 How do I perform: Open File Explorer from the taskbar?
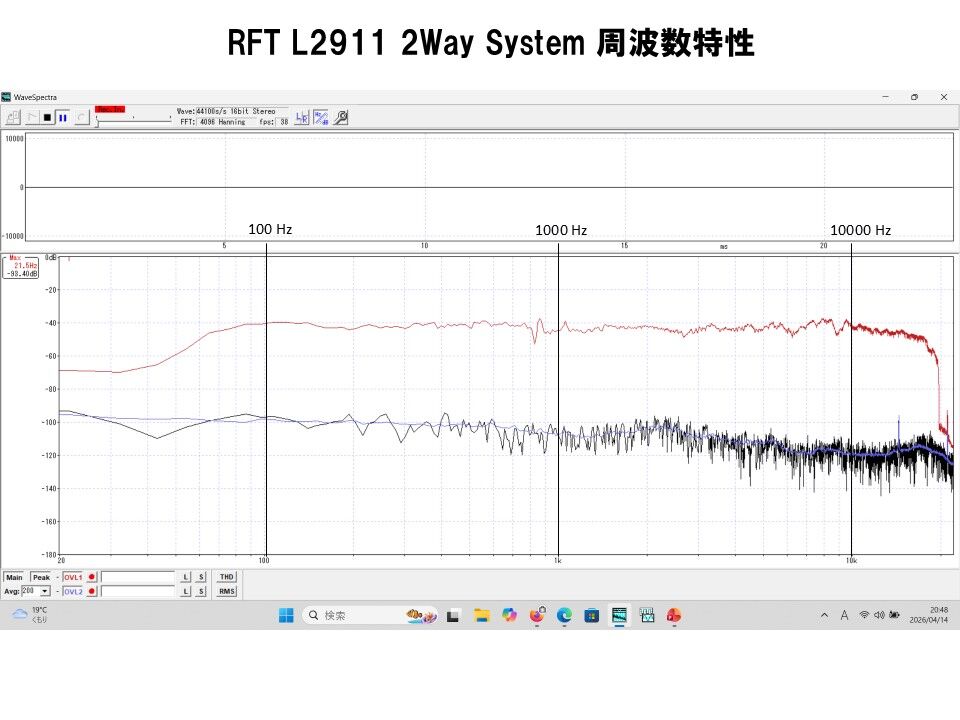tap(482, 615)
